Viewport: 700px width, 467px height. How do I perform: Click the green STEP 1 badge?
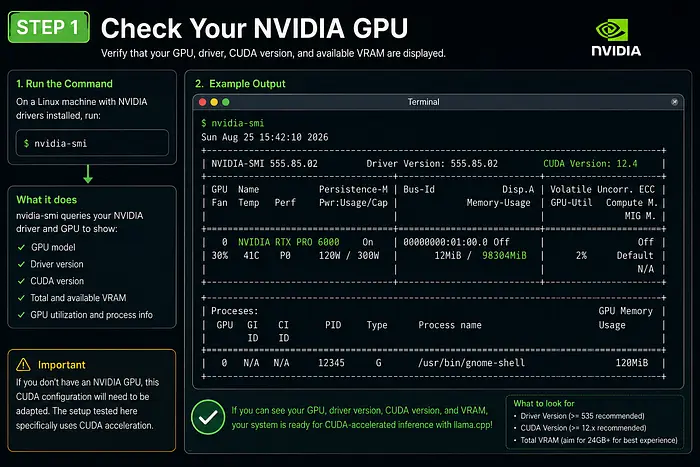click(49, 27)
